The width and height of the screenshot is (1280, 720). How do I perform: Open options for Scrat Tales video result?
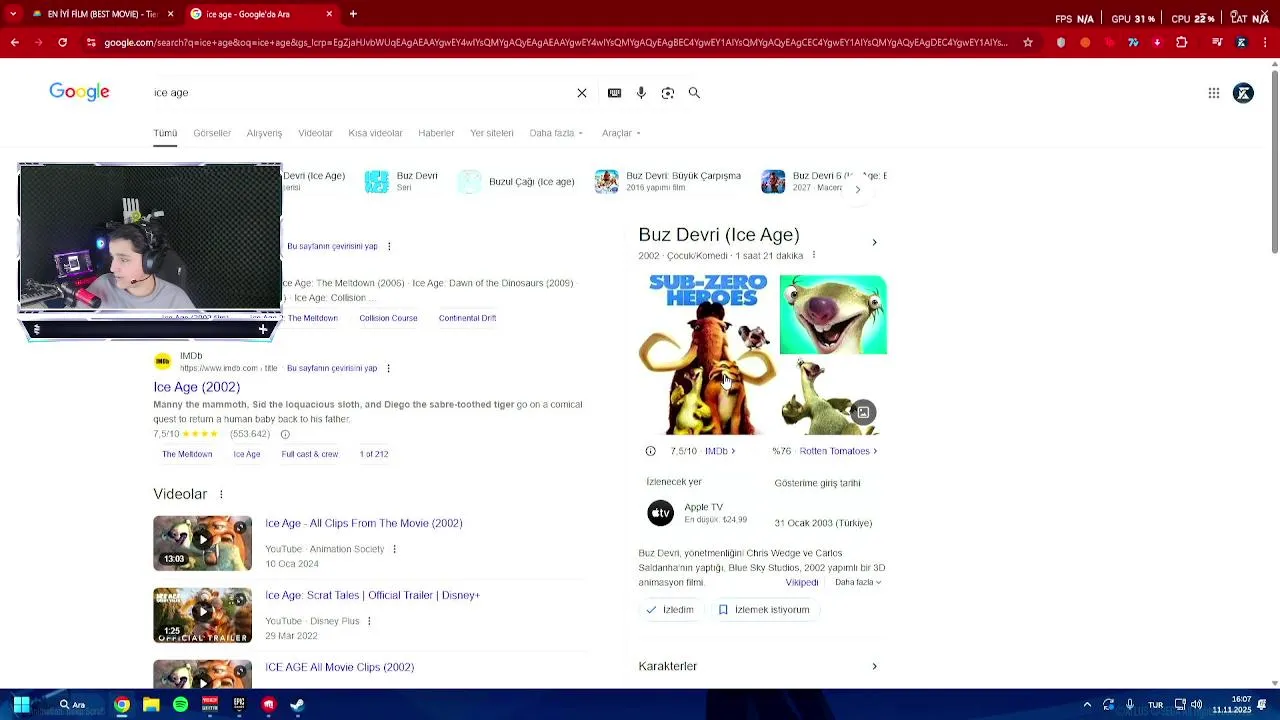tap(369, 621)
